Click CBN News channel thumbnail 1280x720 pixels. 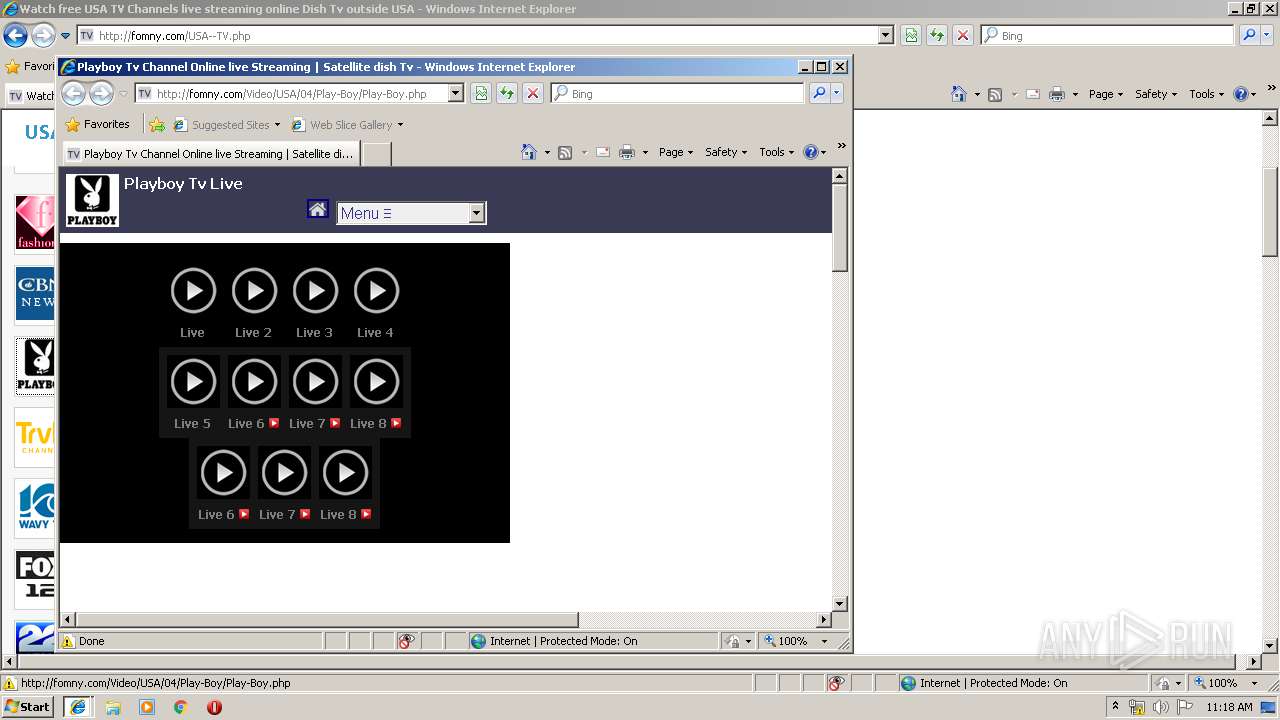[35, 293]
